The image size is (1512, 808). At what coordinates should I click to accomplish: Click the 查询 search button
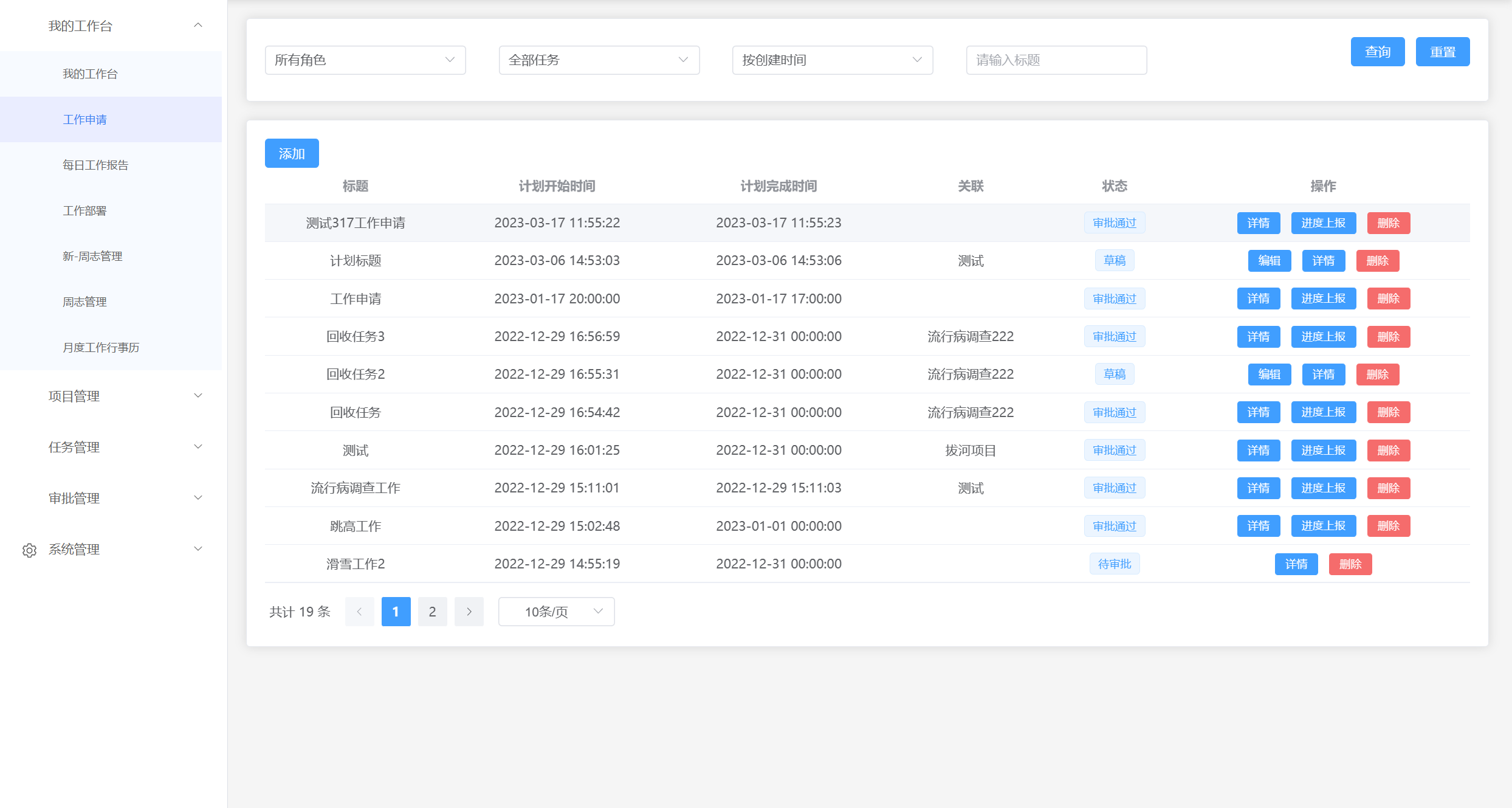tap(1378, 52)
